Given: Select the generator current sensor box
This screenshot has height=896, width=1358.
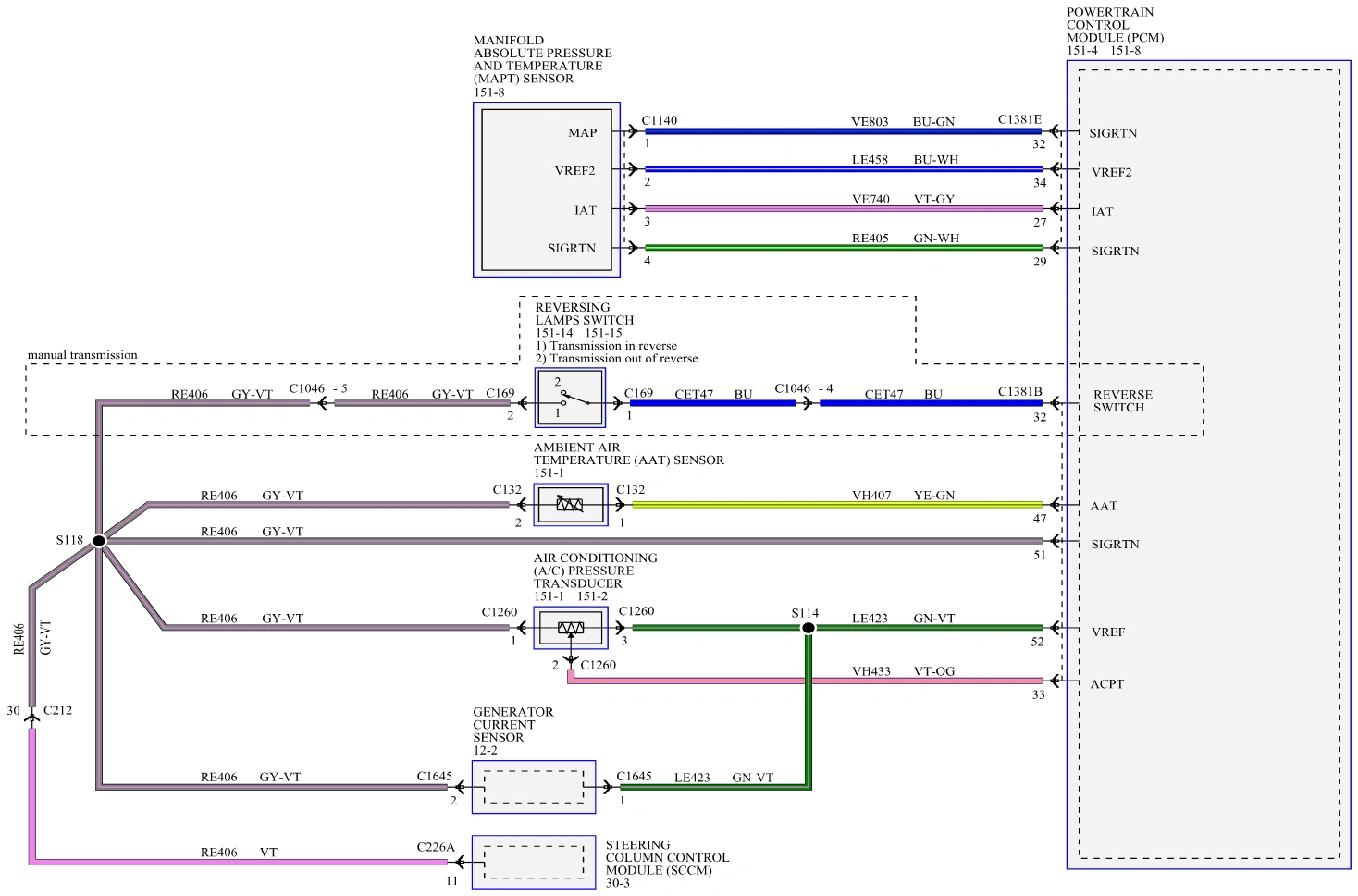Looking at the screenshot, I should (534, 787).
